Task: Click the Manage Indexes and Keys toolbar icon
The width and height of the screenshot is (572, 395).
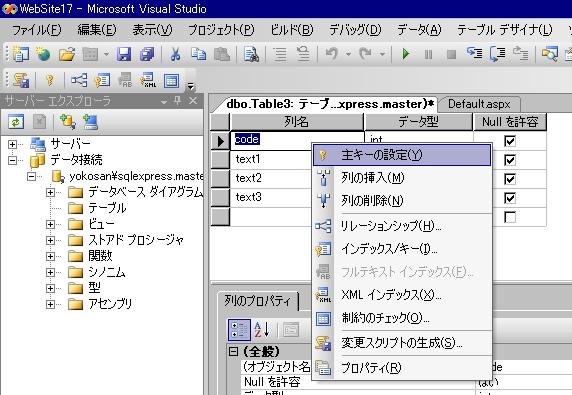Action: (102, 80)
